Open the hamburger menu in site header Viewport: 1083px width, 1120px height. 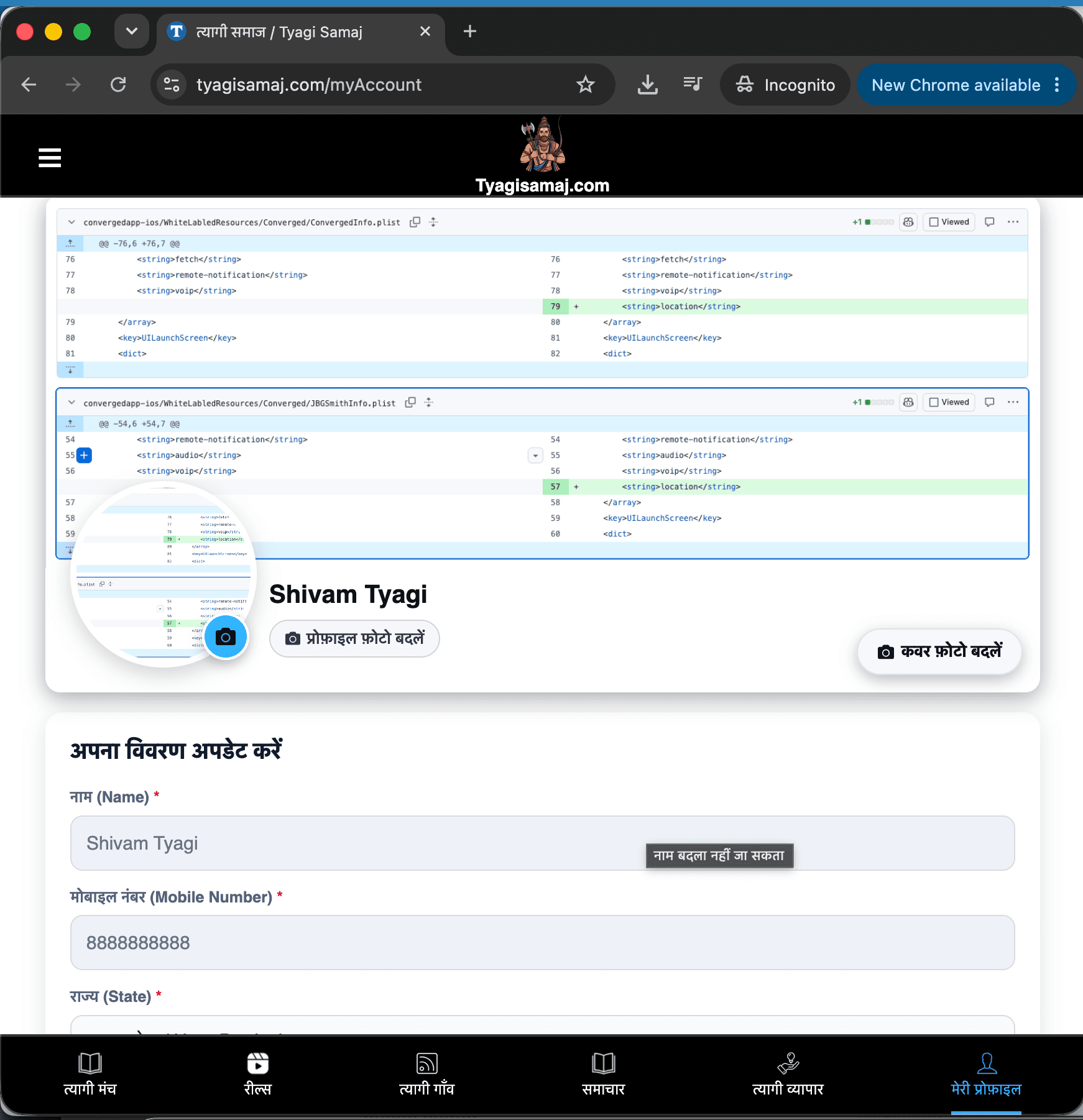pyautogui.click(x=50, y=158)
